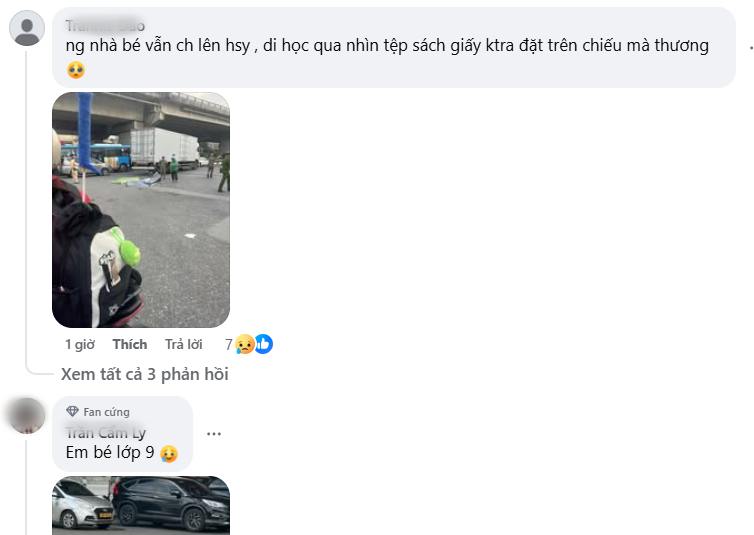Click the crying emoji after 'Em bé lớp 9'

coord(169,453)
